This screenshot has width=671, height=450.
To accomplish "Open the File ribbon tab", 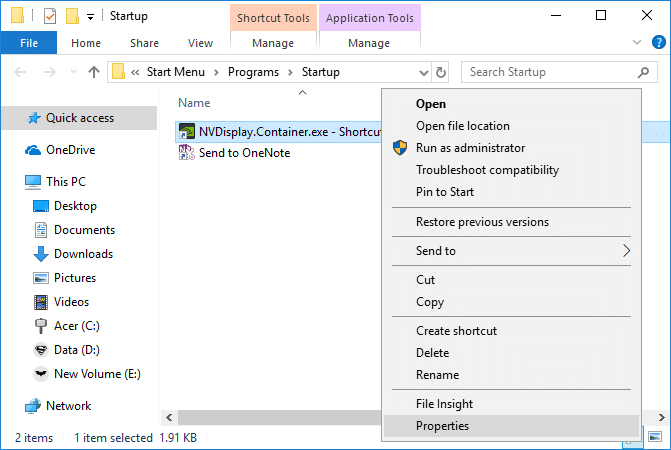I will (29, 43).
